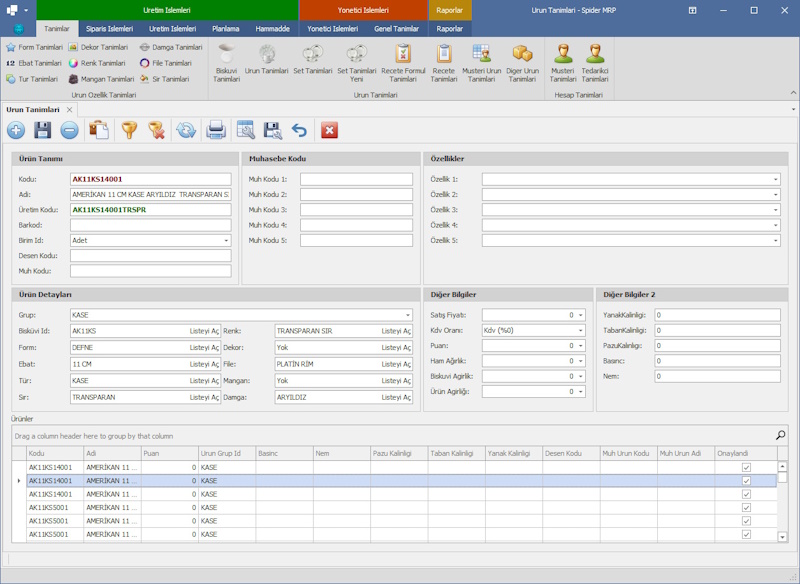Click Listeyi Aç in Damga field
The height and width of the screenshot is (584, 800).
pyautogui.click(x=396, y=397)
